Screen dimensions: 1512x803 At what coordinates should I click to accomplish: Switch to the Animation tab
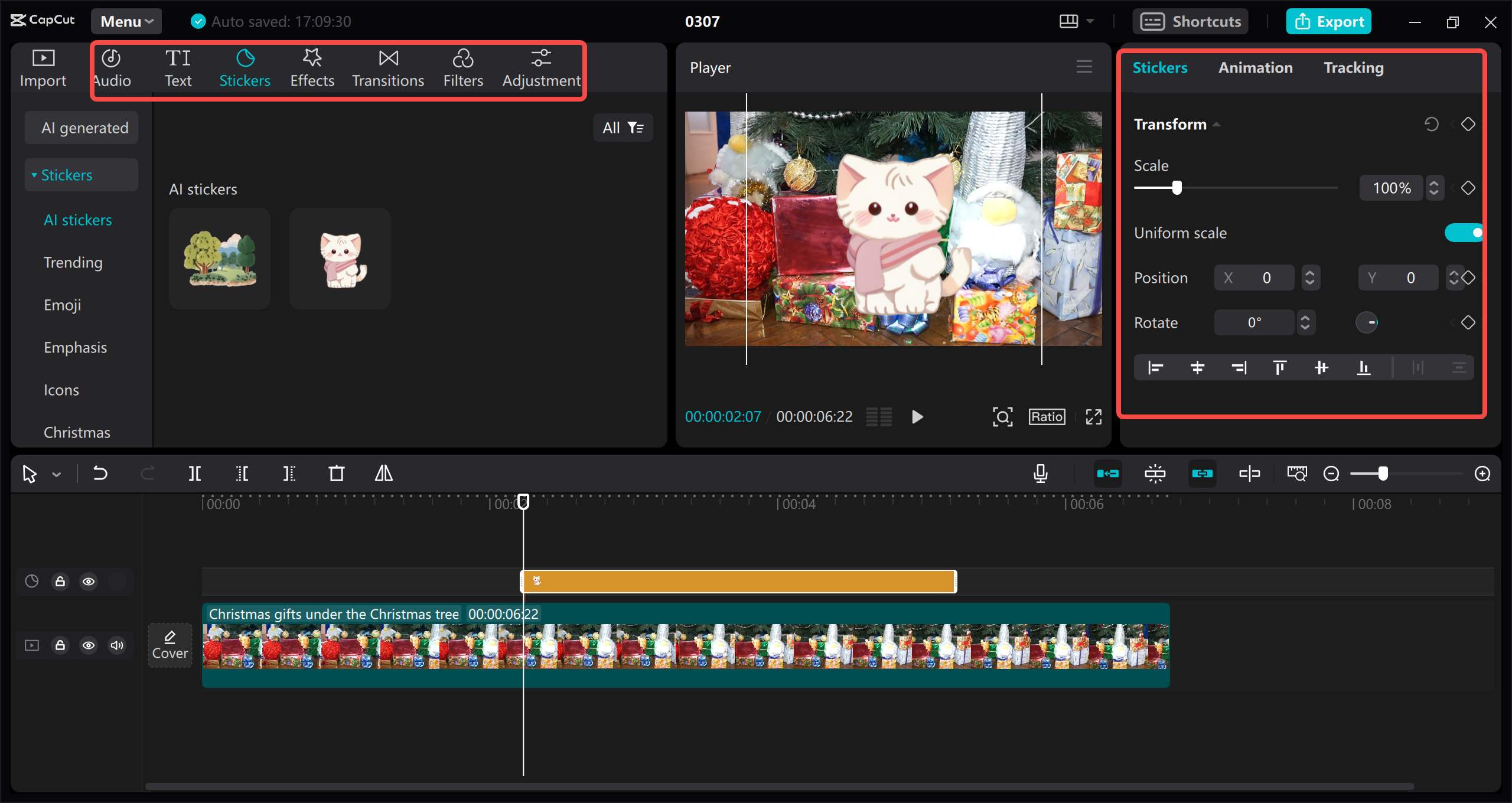pos(1255,67)
